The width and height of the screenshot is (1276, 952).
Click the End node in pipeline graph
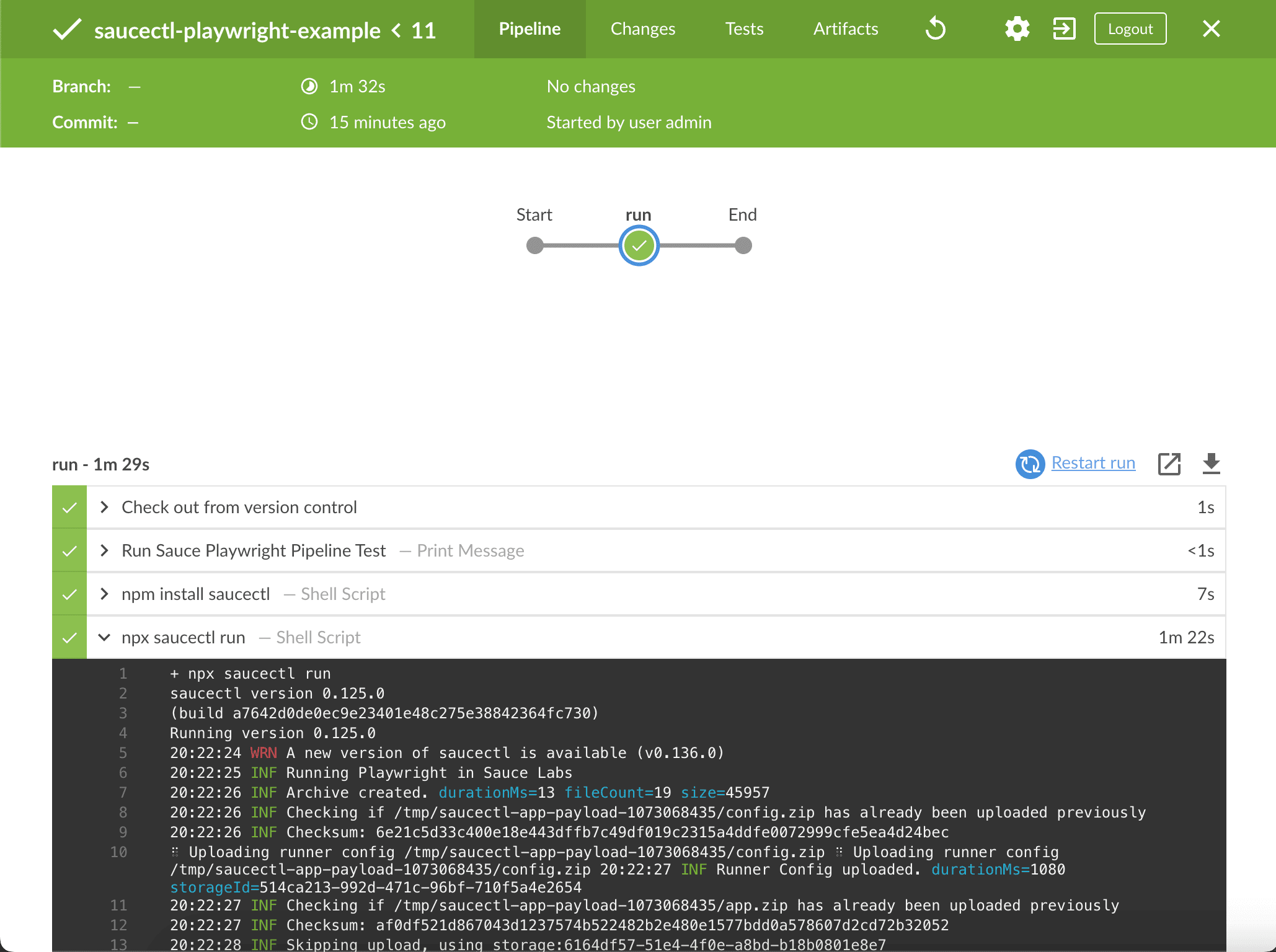(x=743, y=246)
